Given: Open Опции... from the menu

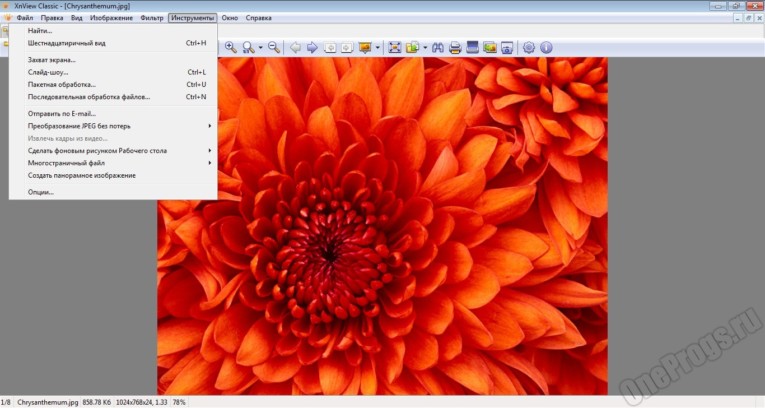Looking at the screenshot, I should tap(113, 192).
